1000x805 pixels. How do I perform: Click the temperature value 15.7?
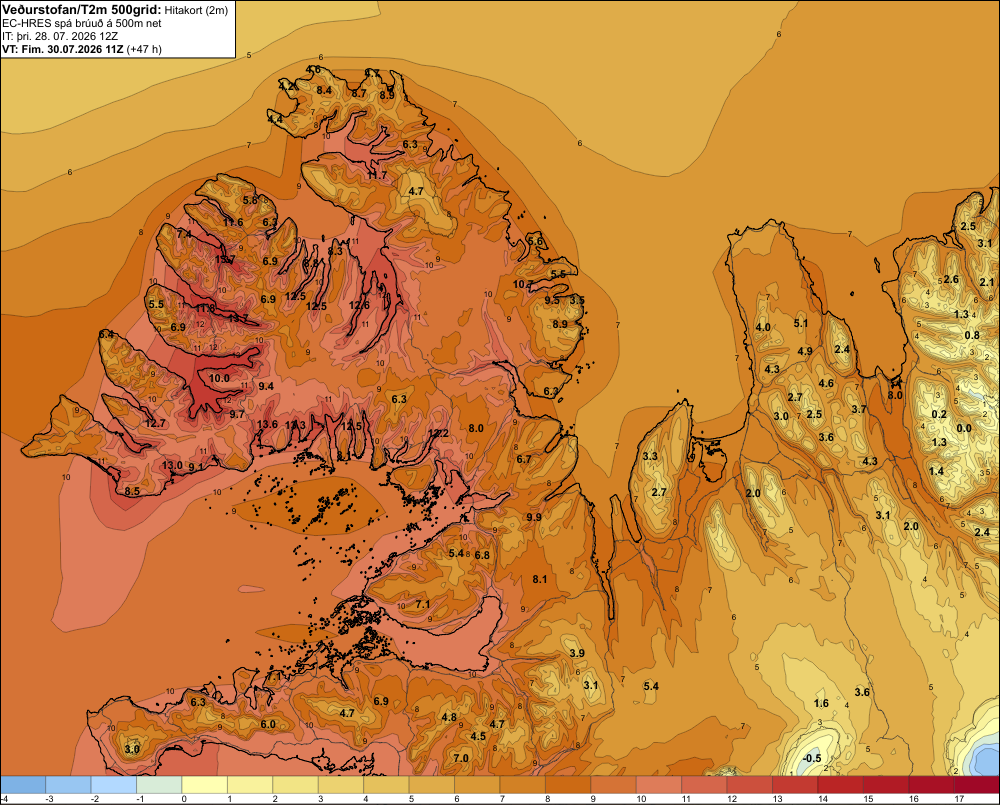coord(224,260)
